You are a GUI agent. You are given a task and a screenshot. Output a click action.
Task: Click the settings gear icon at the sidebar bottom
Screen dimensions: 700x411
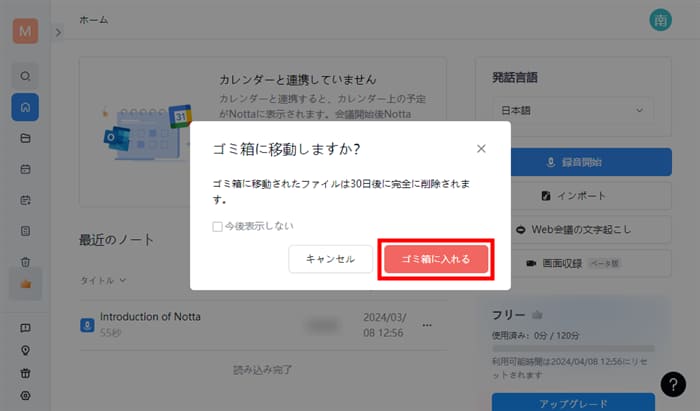tap(25, 395)
